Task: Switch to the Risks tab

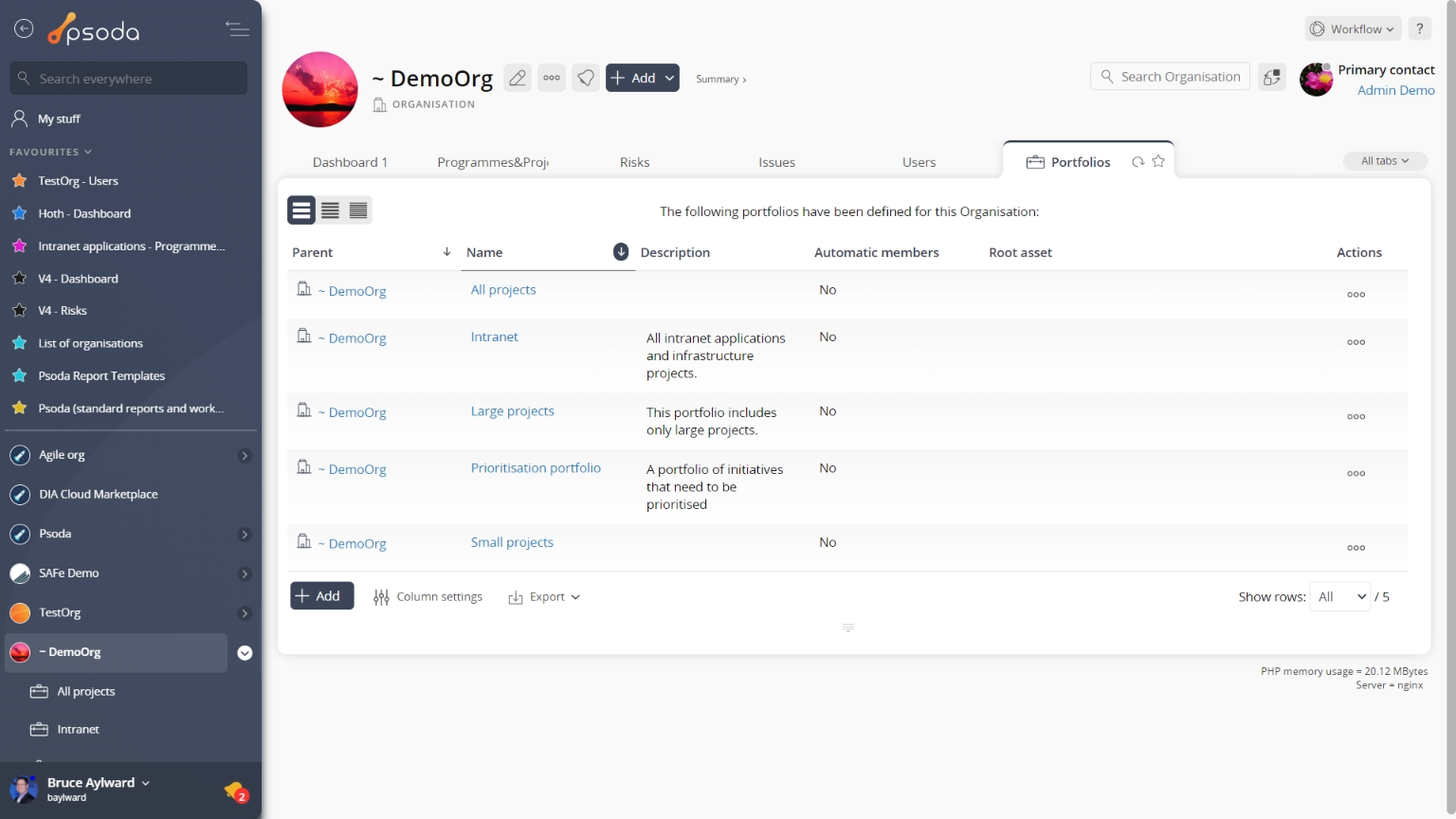Action: pos(634,162)
